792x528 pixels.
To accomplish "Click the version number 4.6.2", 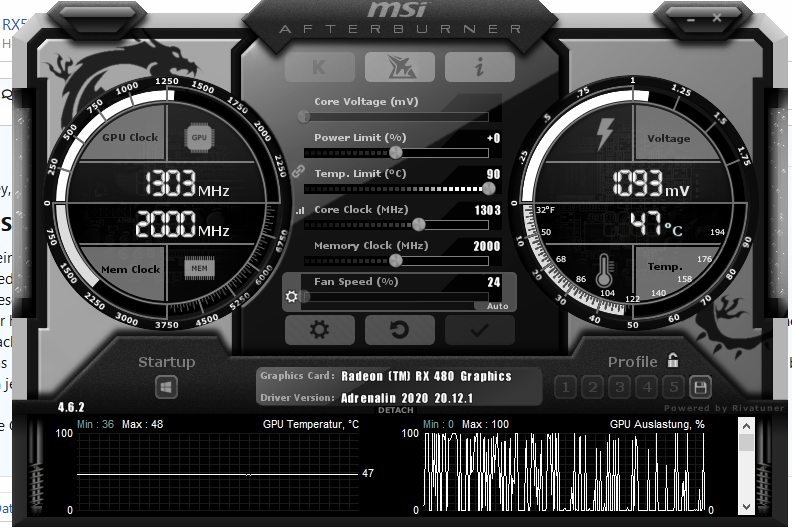I will point(71,407).
